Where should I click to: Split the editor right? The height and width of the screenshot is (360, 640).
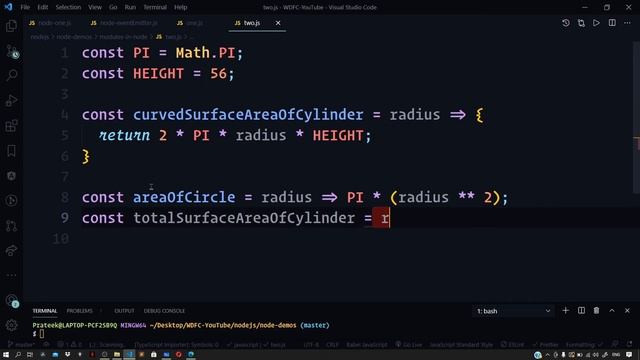tap(612, 23)
